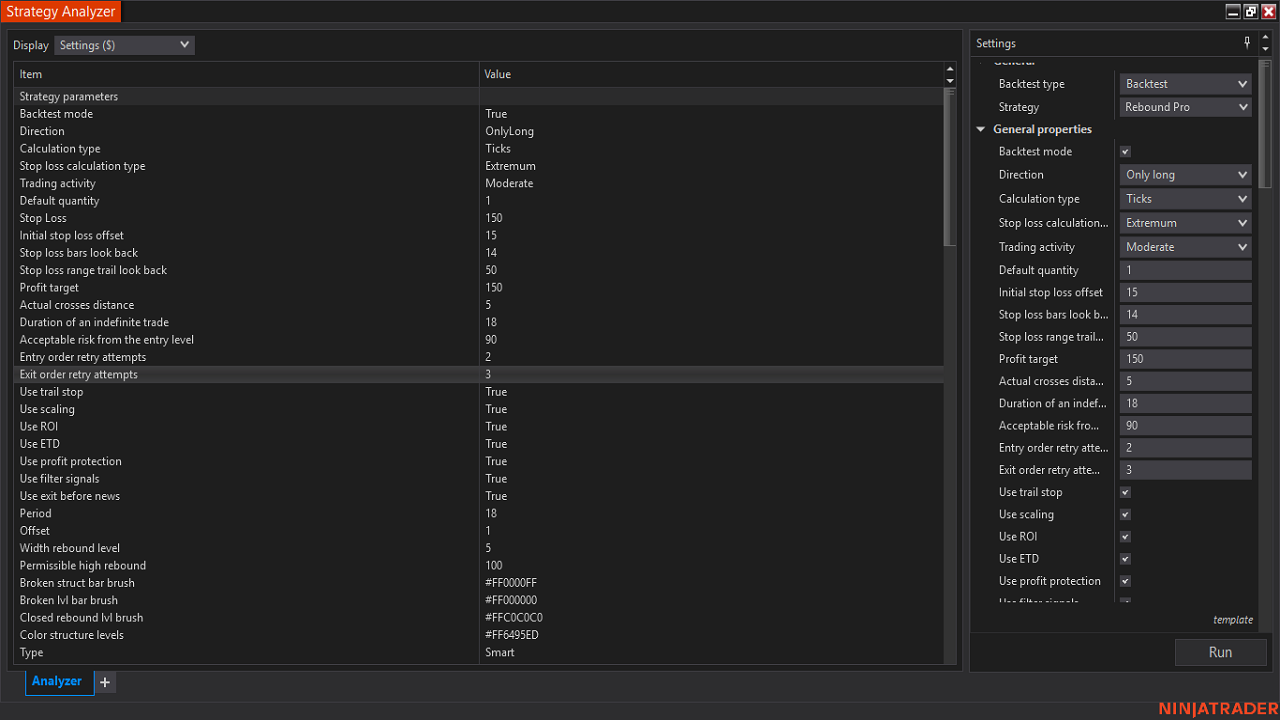Edit the Acceptable risk field value 90
Screen dimensions: 1280x720
click(1185, 426)
